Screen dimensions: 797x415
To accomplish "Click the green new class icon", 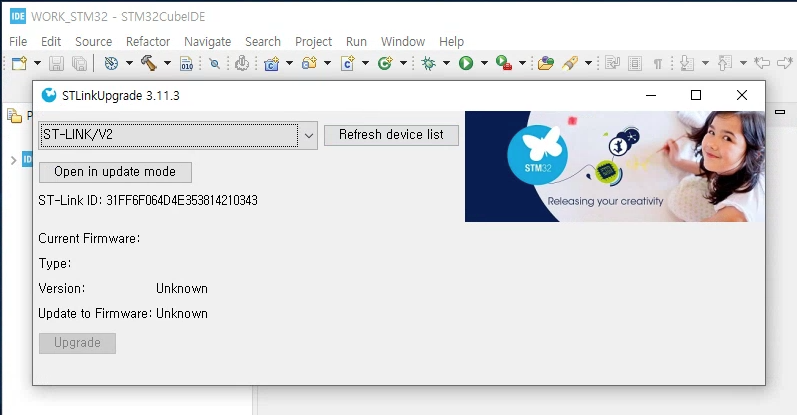I will pyautogui.click(x=385, y=63).
